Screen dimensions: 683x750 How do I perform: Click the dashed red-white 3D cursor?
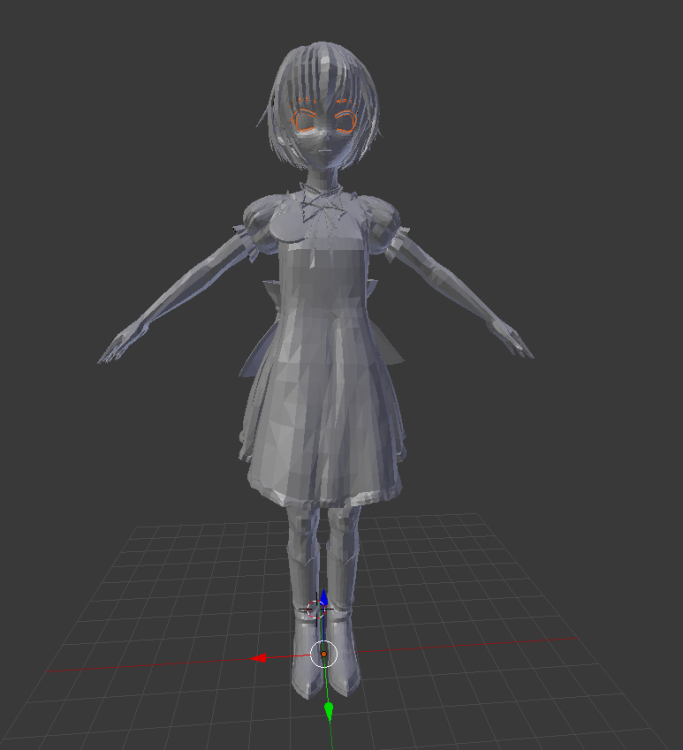click(x=316, y=609)
